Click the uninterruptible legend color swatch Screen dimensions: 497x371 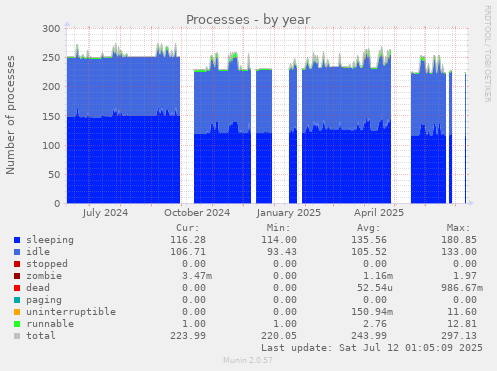[x=17, y=312]
